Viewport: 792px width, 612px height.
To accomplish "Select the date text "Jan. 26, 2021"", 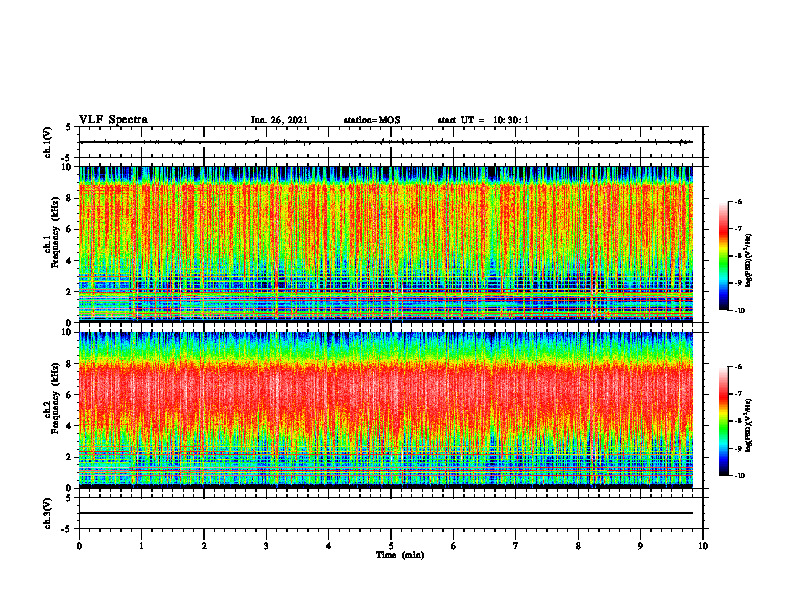I will (279, 120).
